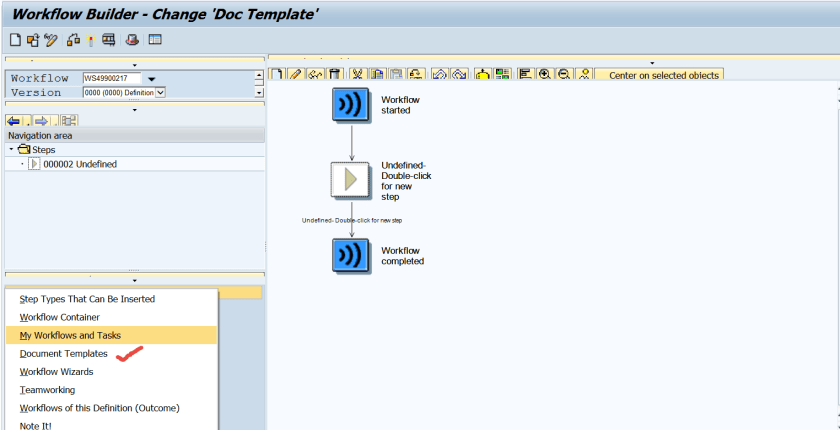Viewport: 840px width, 430px height.
Task: Click the scissors Cut icon
Action: click(358, 74)
